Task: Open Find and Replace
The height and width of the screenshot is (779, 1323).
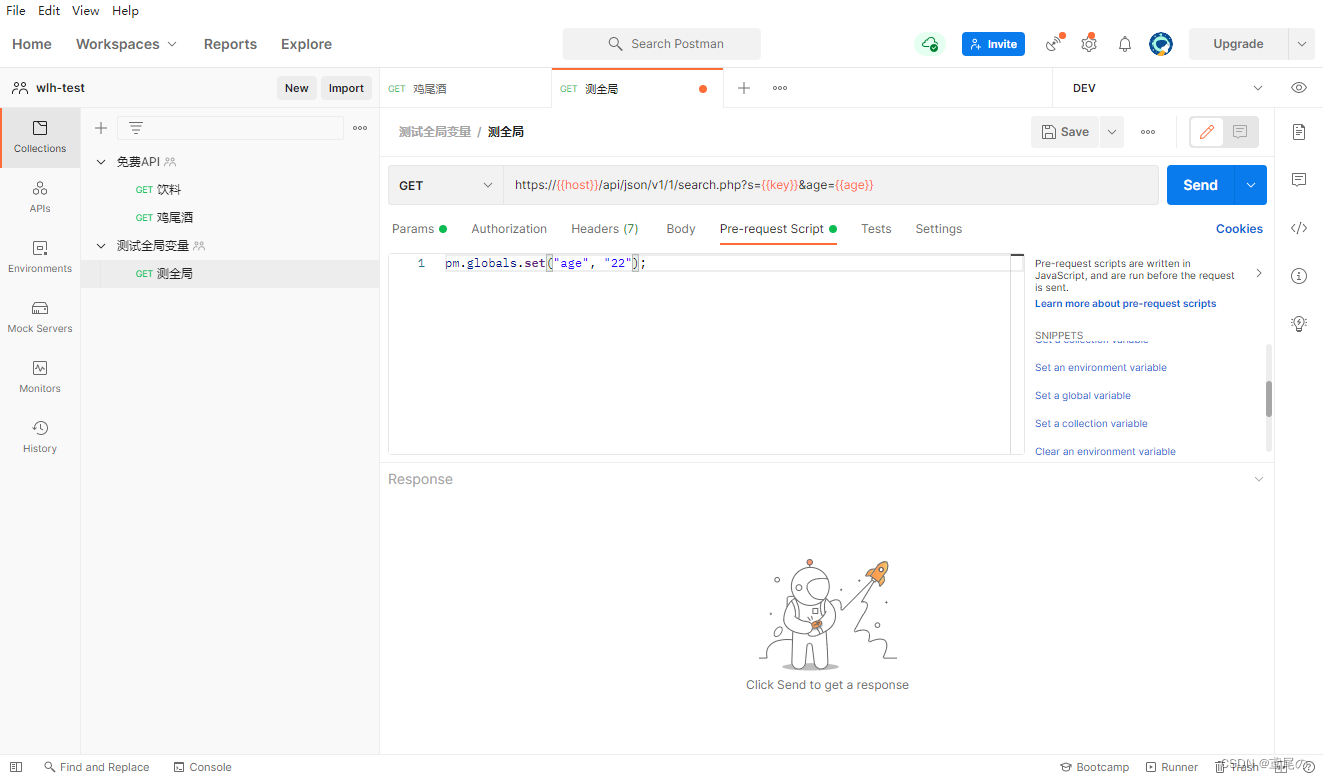Action: 96,767
